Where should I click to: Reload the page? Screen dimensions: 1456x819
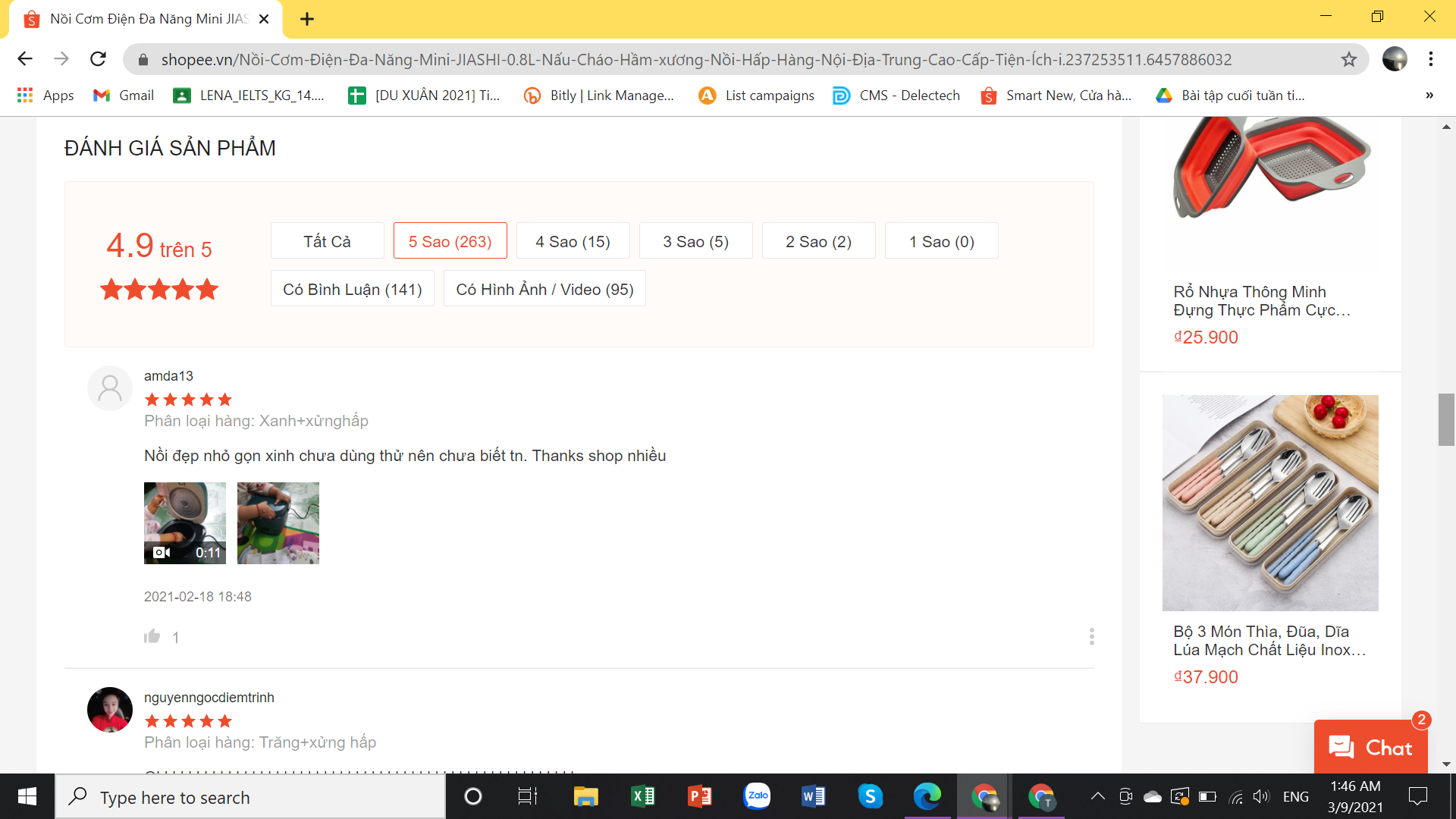coord(98,59)
